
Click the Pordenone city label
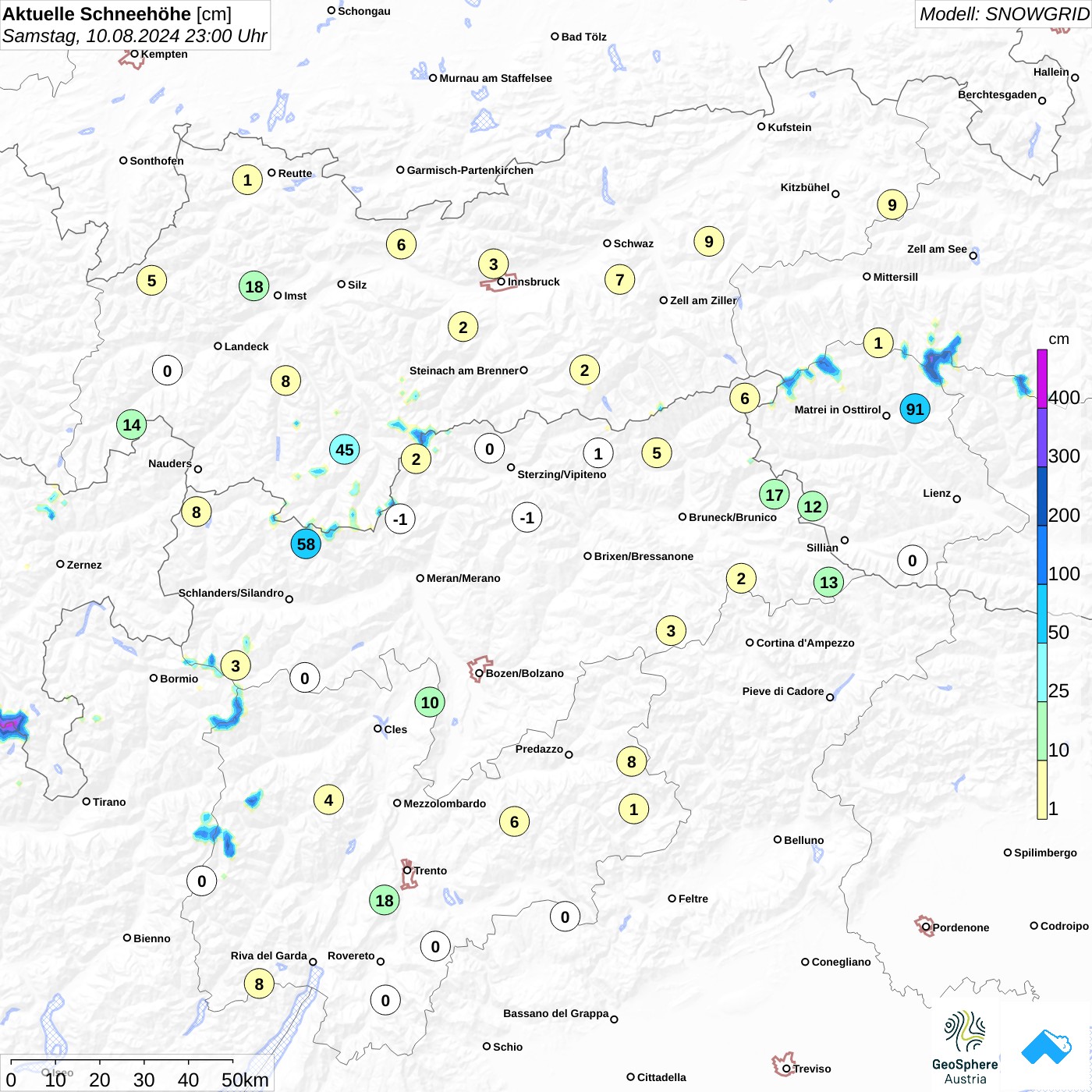point(961,927)
